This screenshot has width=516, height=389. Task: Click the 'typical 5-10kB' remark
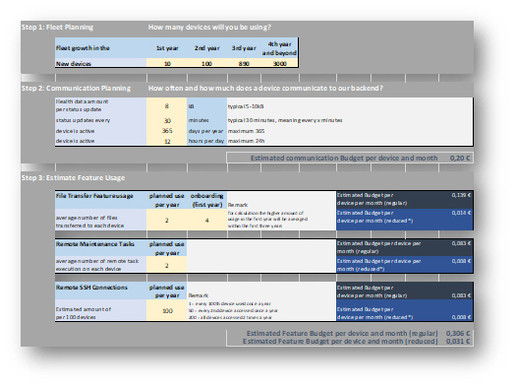246,106
